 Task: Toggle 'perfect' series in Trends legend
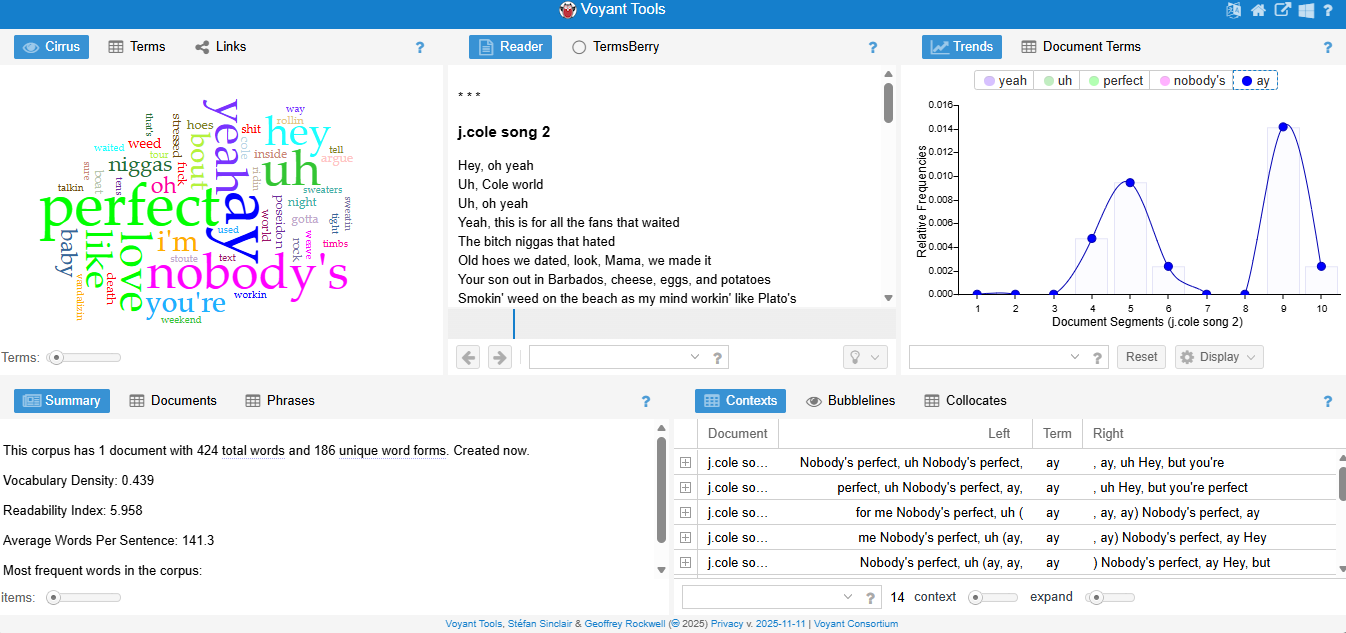coord(1115,81)
